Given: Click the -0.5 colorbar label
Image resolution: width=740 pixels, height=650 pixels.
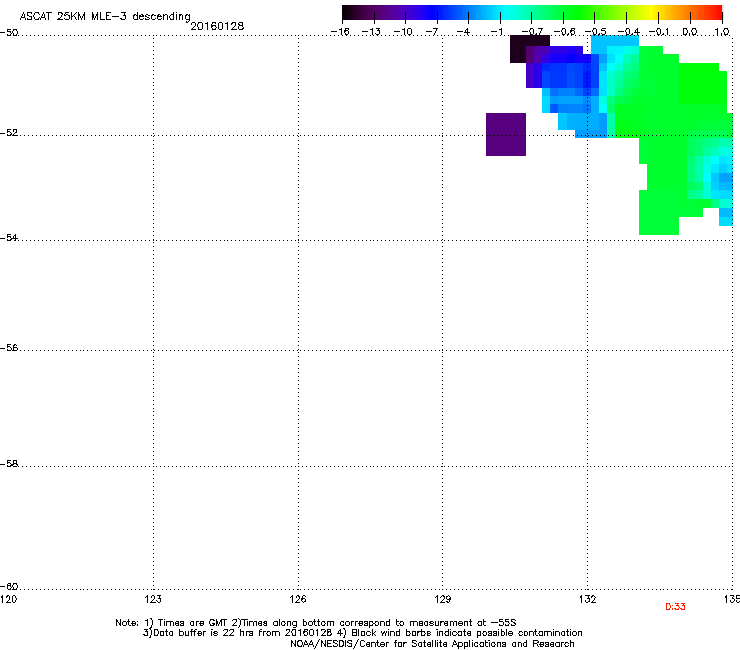Looking at the screenshot, I should tap(596, 32).
